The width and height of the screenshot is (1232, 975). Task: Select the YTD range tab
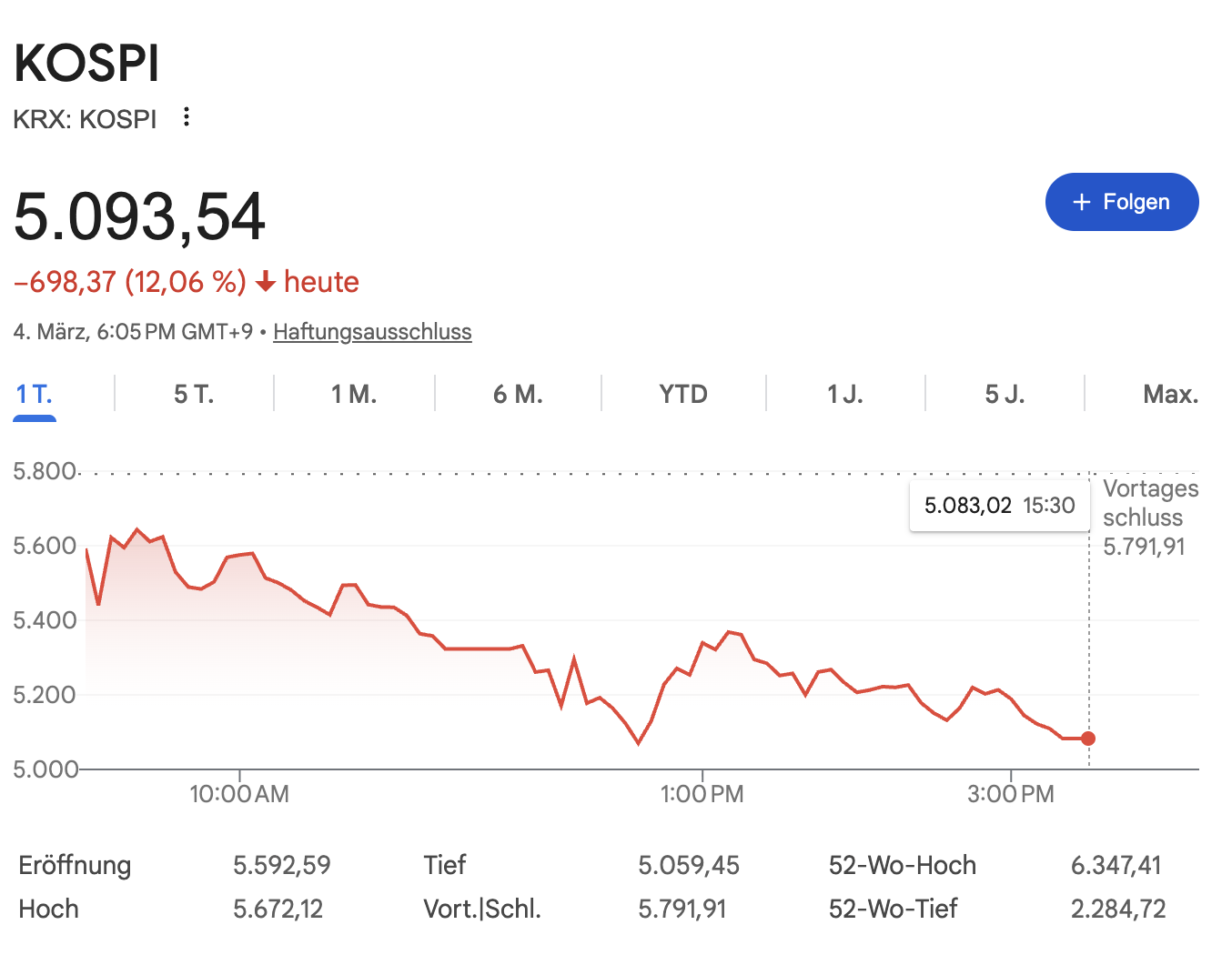[683, 395]
